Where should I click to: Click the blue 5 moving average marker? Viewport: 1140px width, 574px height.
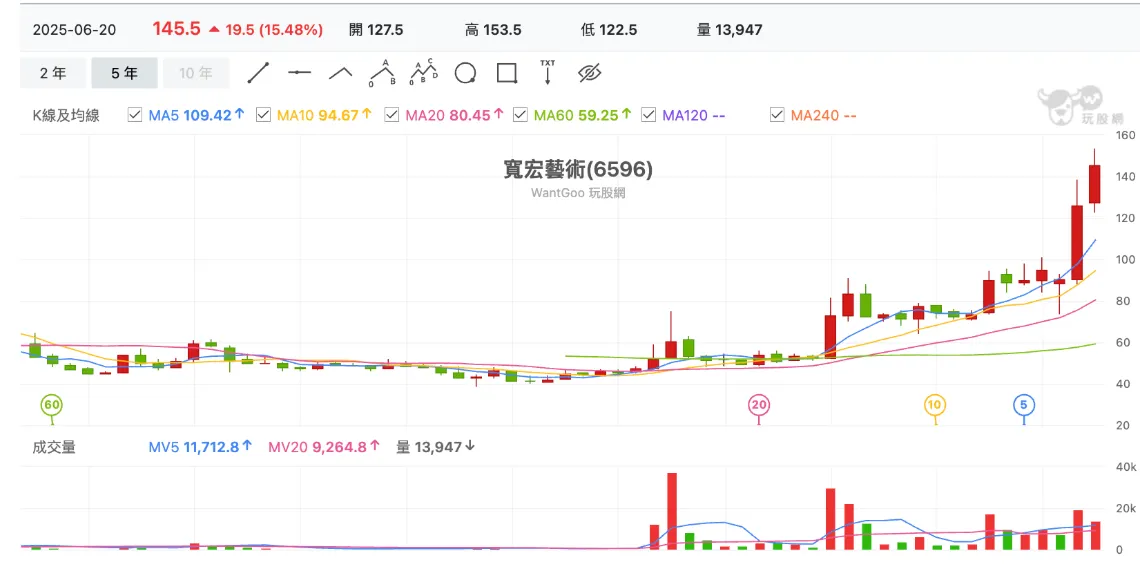pos(1024,405)
